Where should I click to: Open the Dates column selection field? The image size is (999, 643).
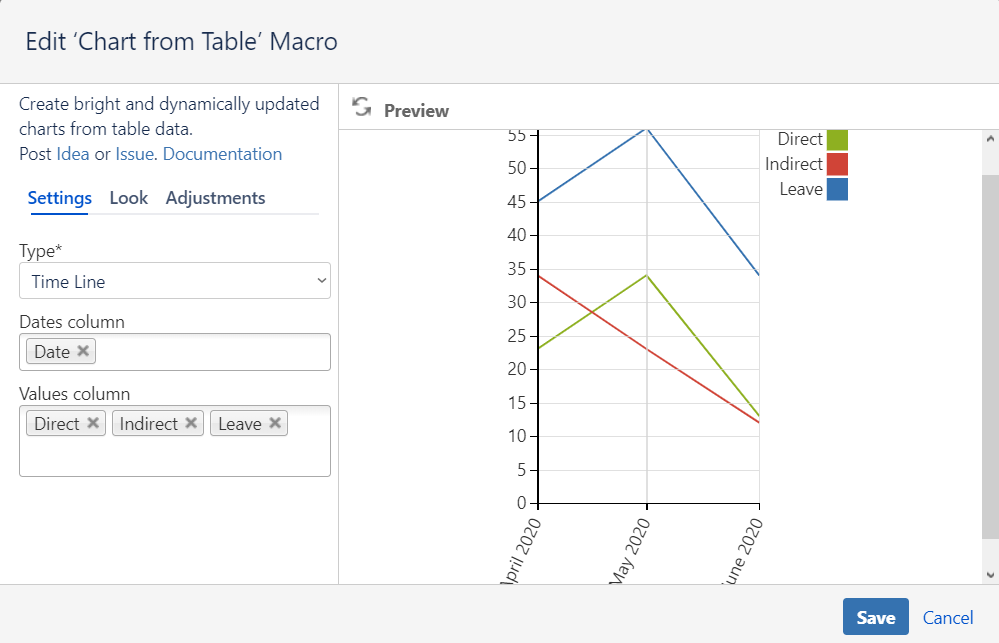coord(200,351)
